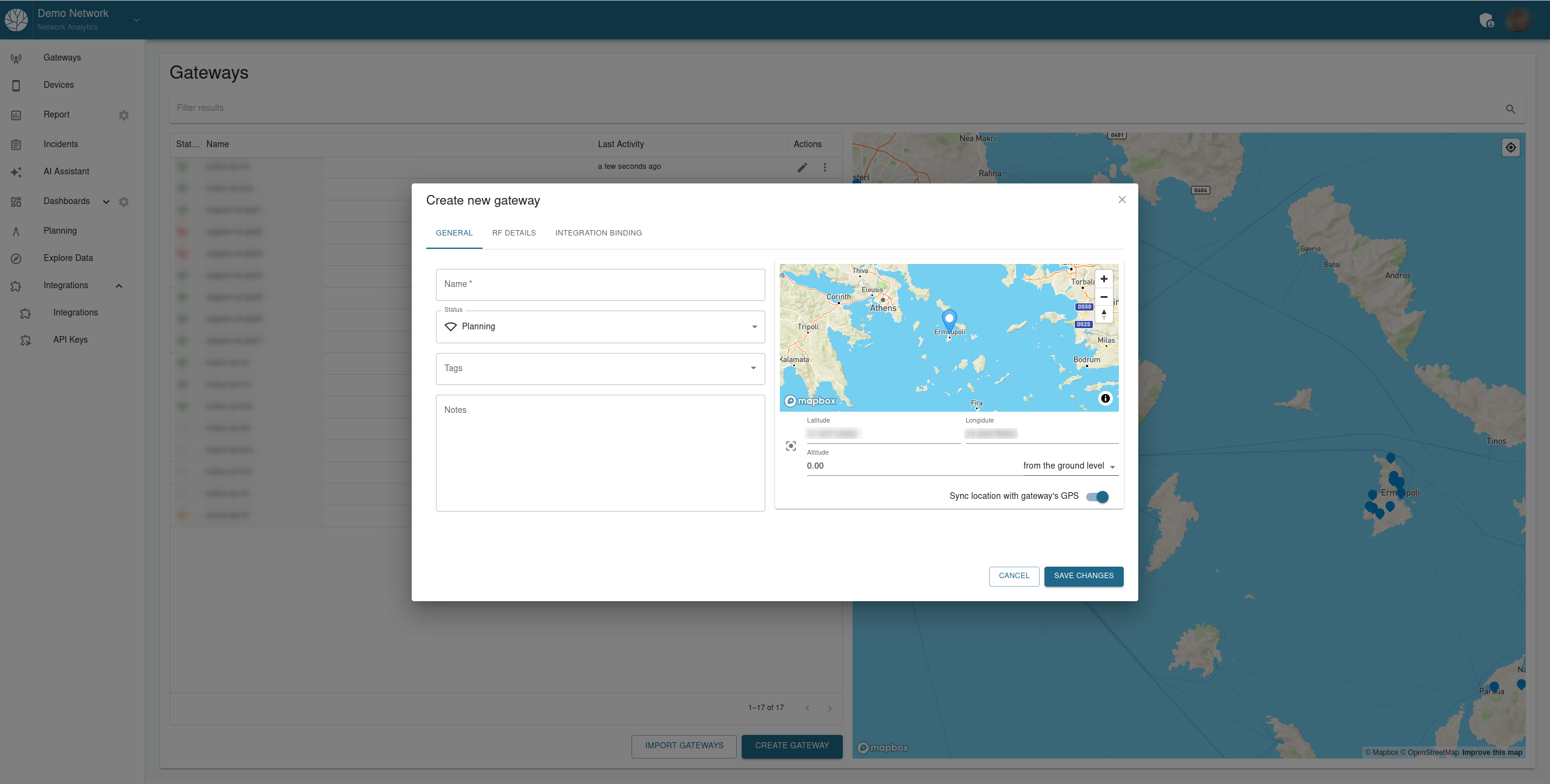This screenshot has width=1550, height=784.
Task: Toggle Sync location with gateway's GPS
Action: 1097,496
